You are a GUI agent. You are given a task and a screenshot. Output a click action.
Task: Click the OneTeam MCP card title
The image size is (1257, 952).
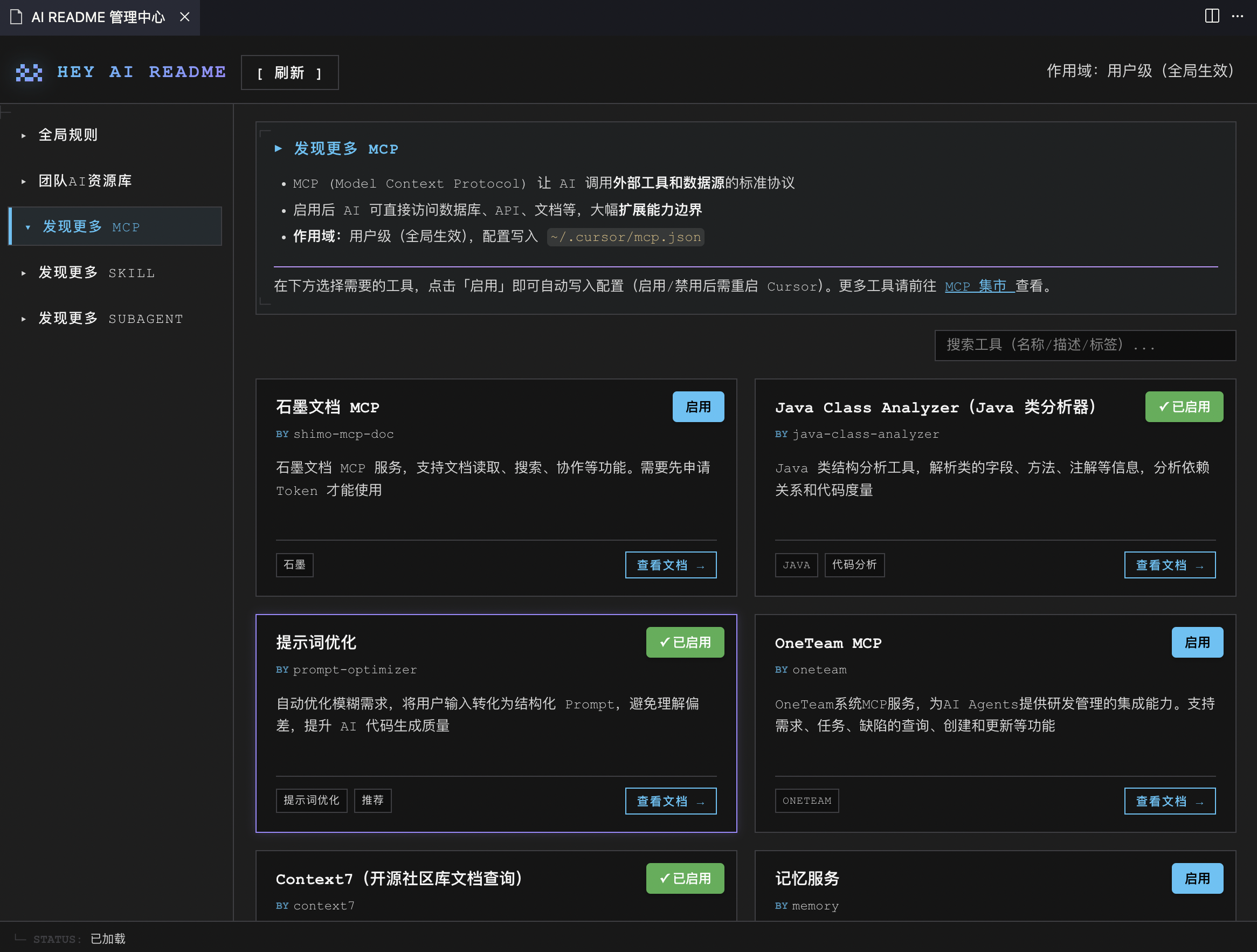click(x=828, y=643)
